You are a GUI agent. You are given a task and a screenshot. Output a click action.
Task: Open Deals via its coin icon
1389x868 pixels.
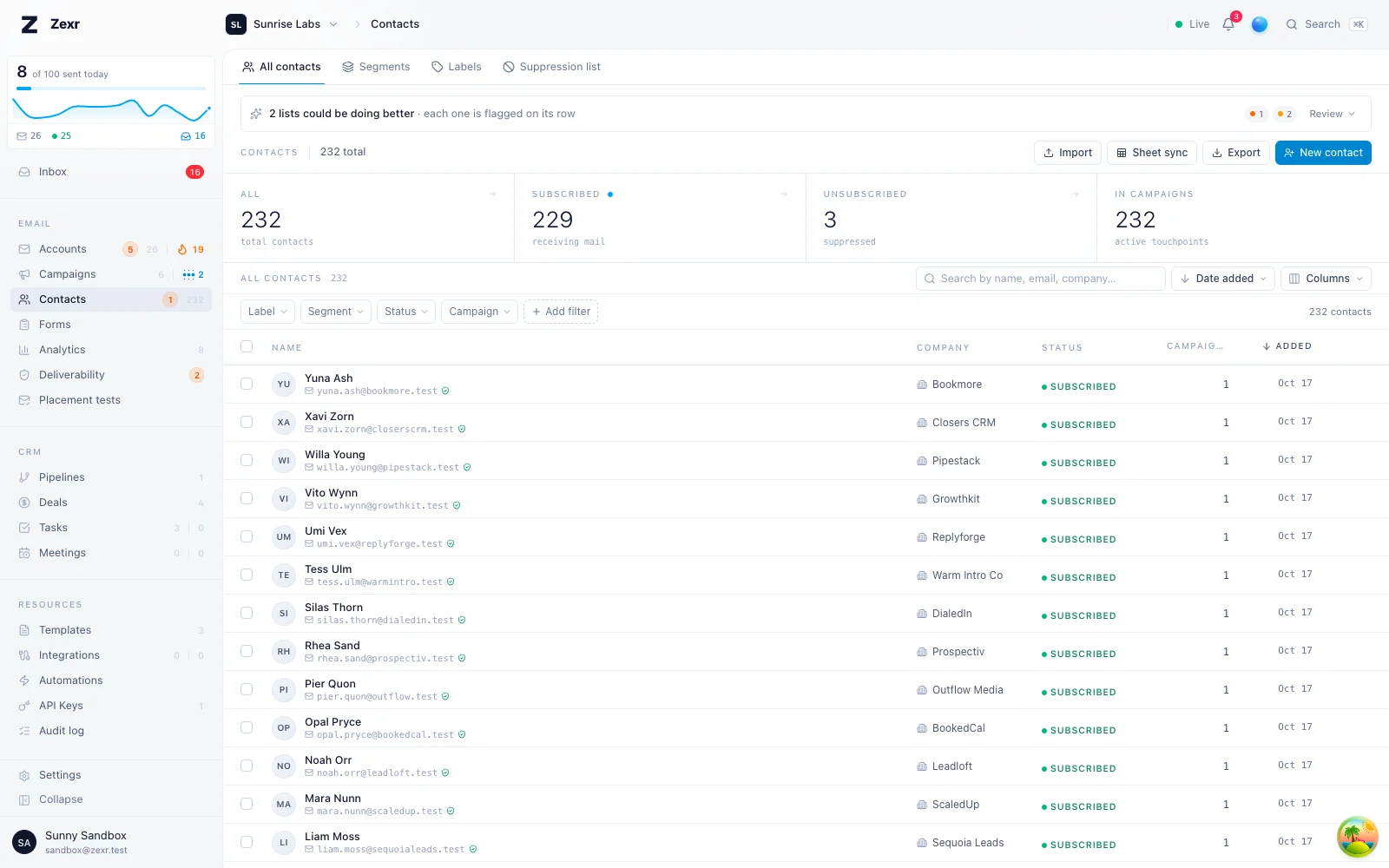point(24,503)
